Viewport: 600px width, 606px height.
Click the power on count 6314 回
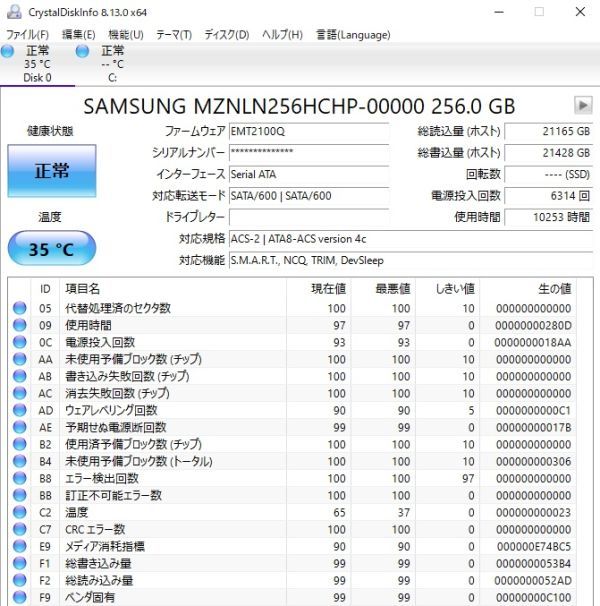click(549, 196)
